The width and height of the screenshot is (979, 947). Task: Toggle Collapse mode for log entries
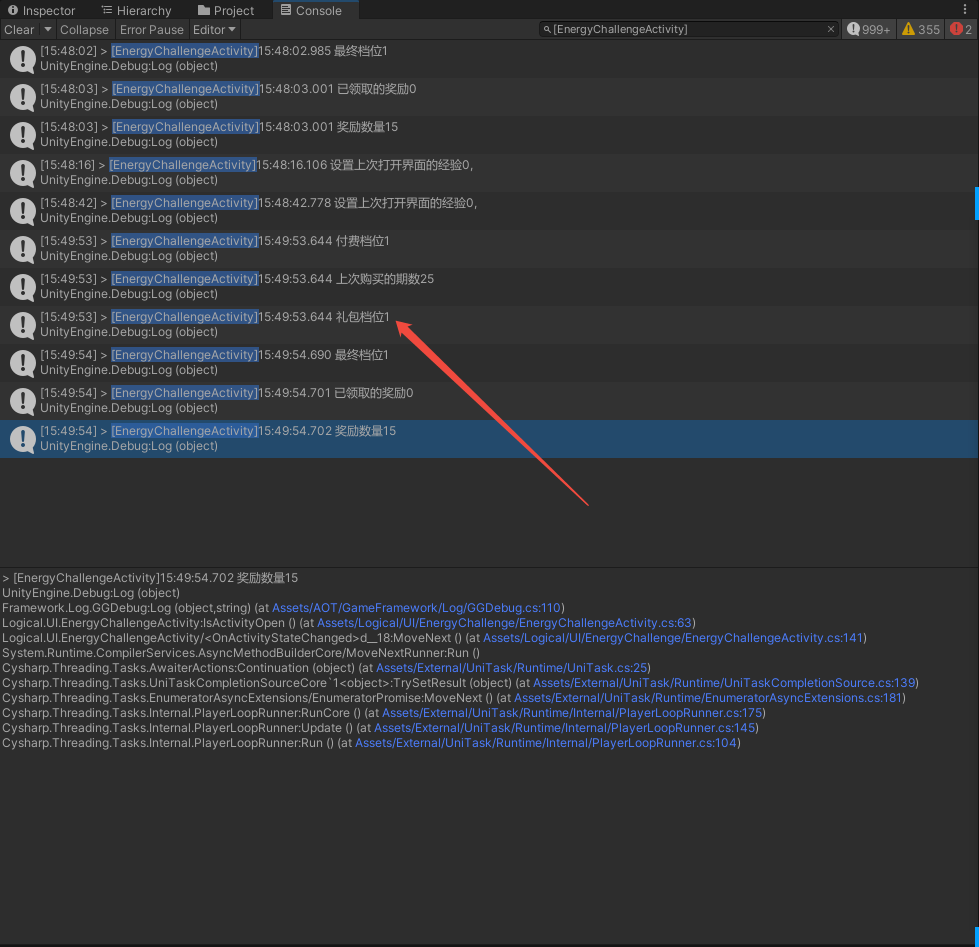[84, 30]
